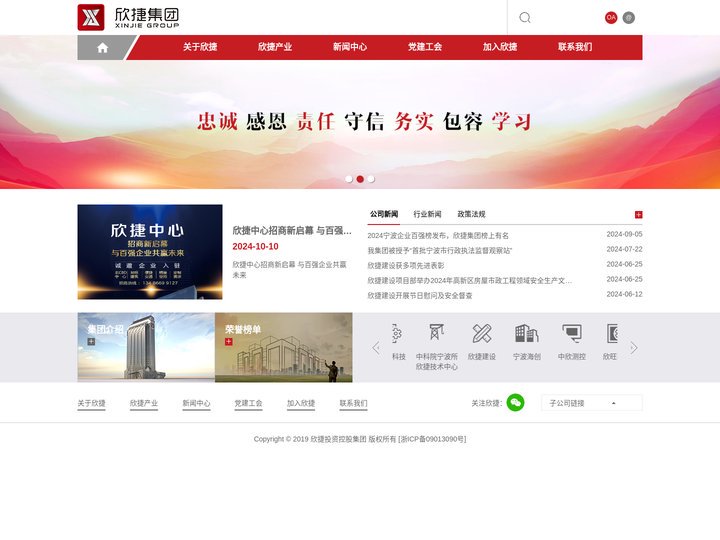The width and height of the screenshot is (720, 540).
Task: Select first banner slide dot
Action: point(349,179)
